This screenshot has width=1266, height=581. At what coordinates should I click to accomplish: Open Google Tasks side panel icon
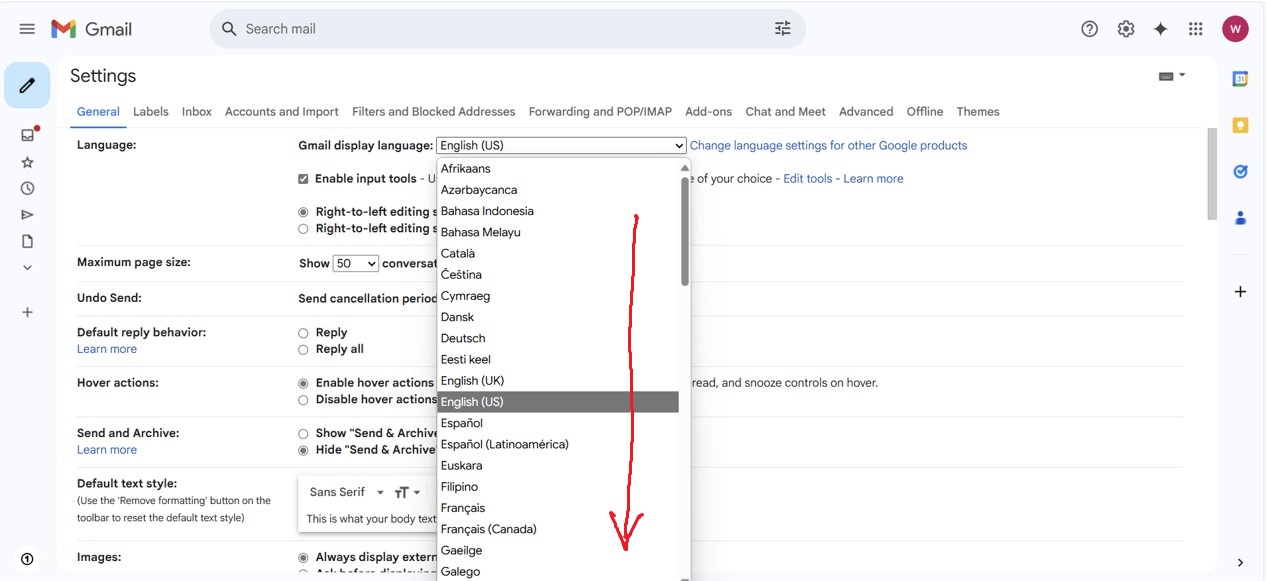pos(1241,171)
